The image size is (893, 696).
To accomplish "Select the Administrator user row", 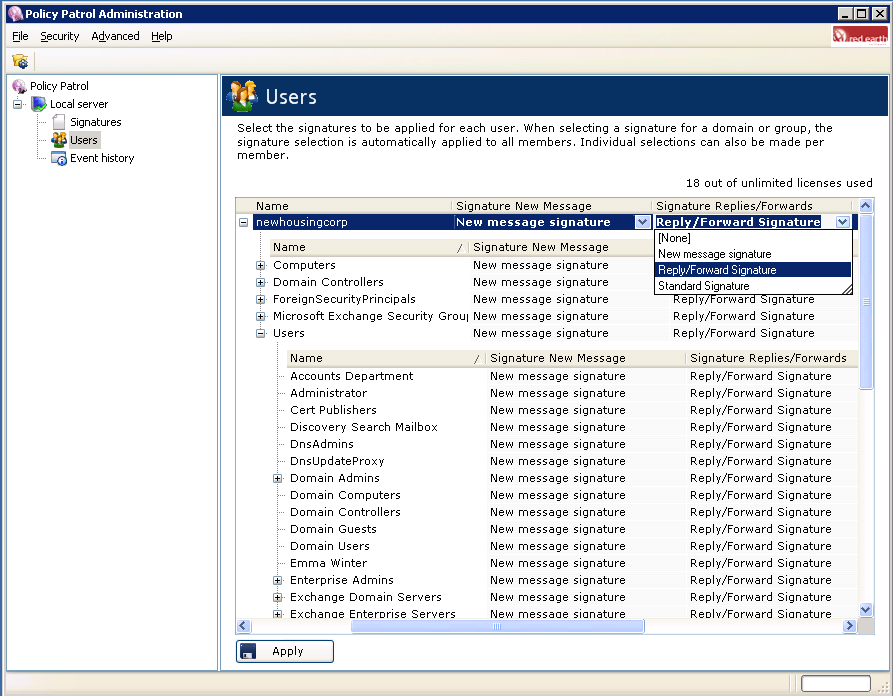I will pos(572,394).
